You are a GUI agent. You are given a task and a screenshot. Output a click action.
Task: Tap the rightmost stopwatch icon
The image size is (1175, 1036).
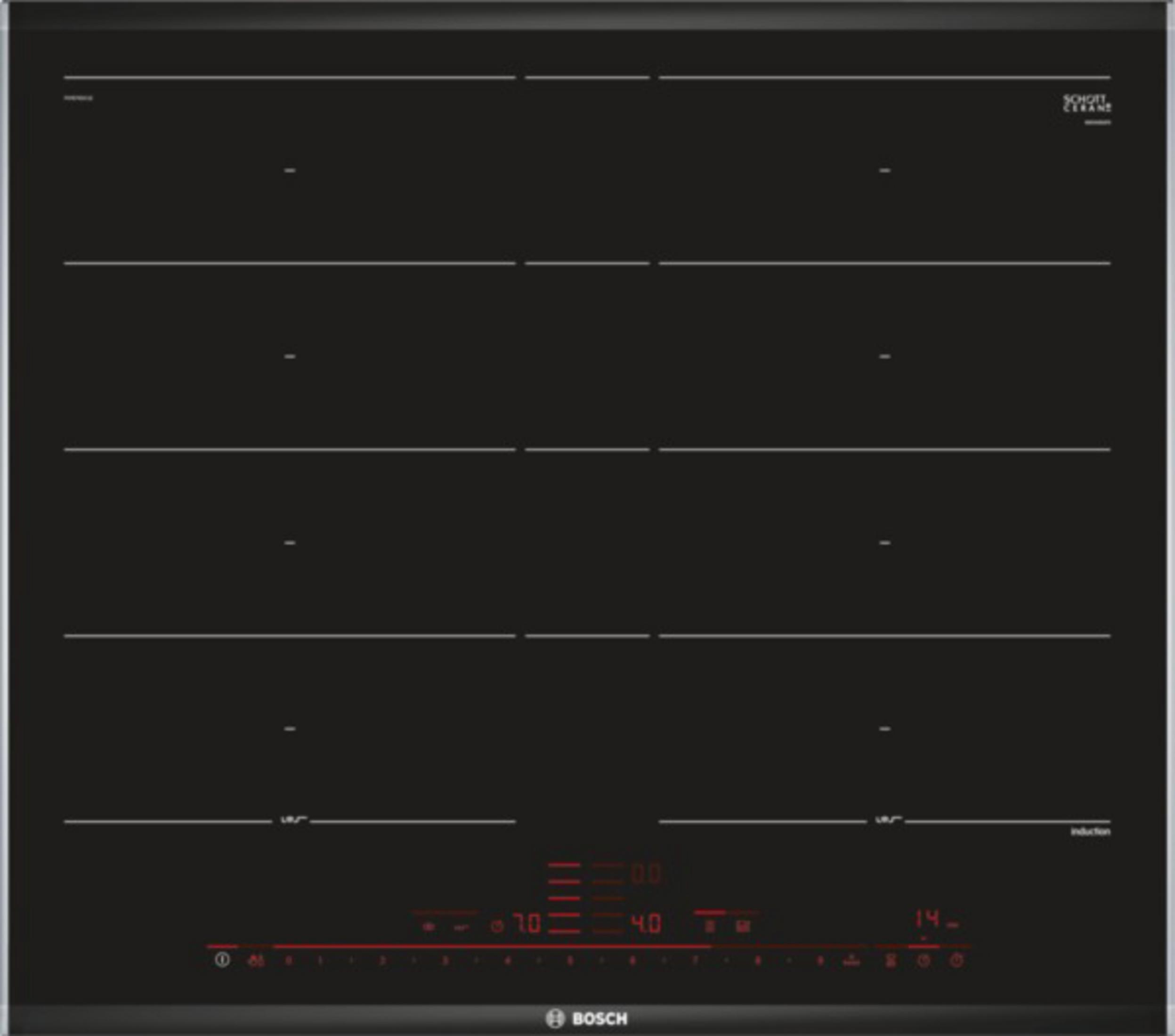coord(956,961)
